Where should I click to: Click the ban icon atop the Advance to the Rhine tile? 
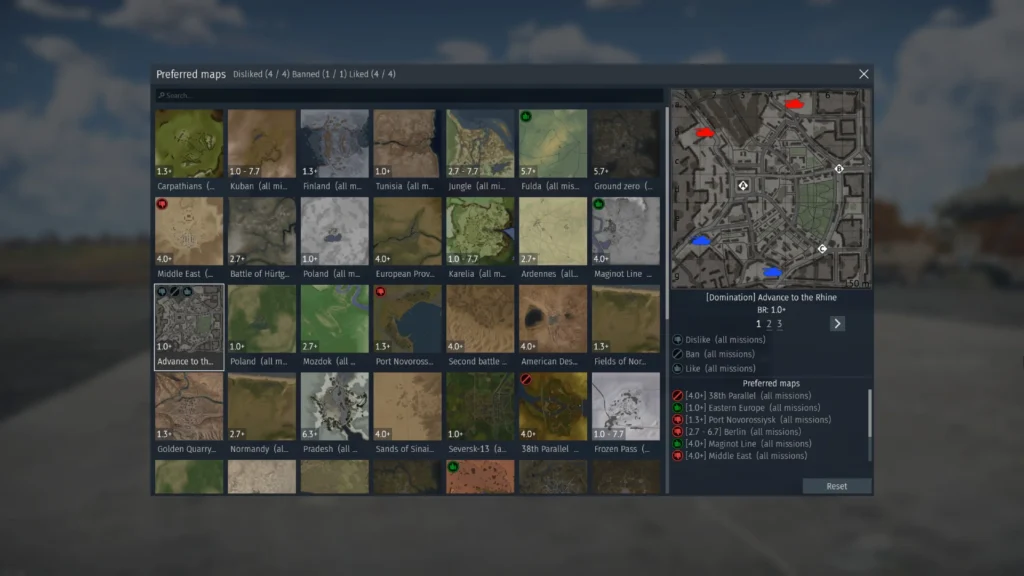pyautogui.click(x=174, y=291)
